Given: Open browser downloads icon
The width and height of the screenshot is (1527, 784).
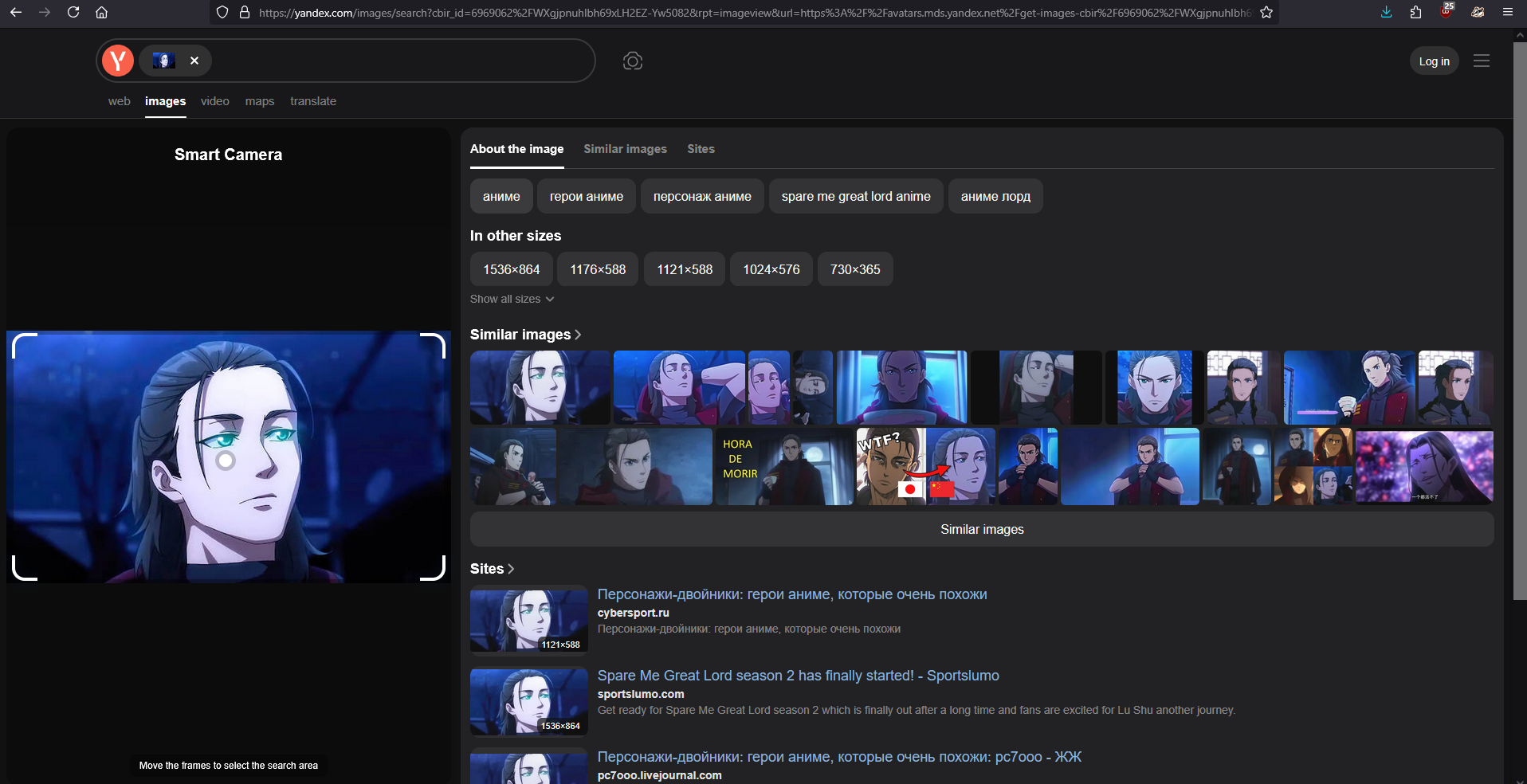Looking at the screenshot, I should pyautogui.click(x=1386, y=12).
